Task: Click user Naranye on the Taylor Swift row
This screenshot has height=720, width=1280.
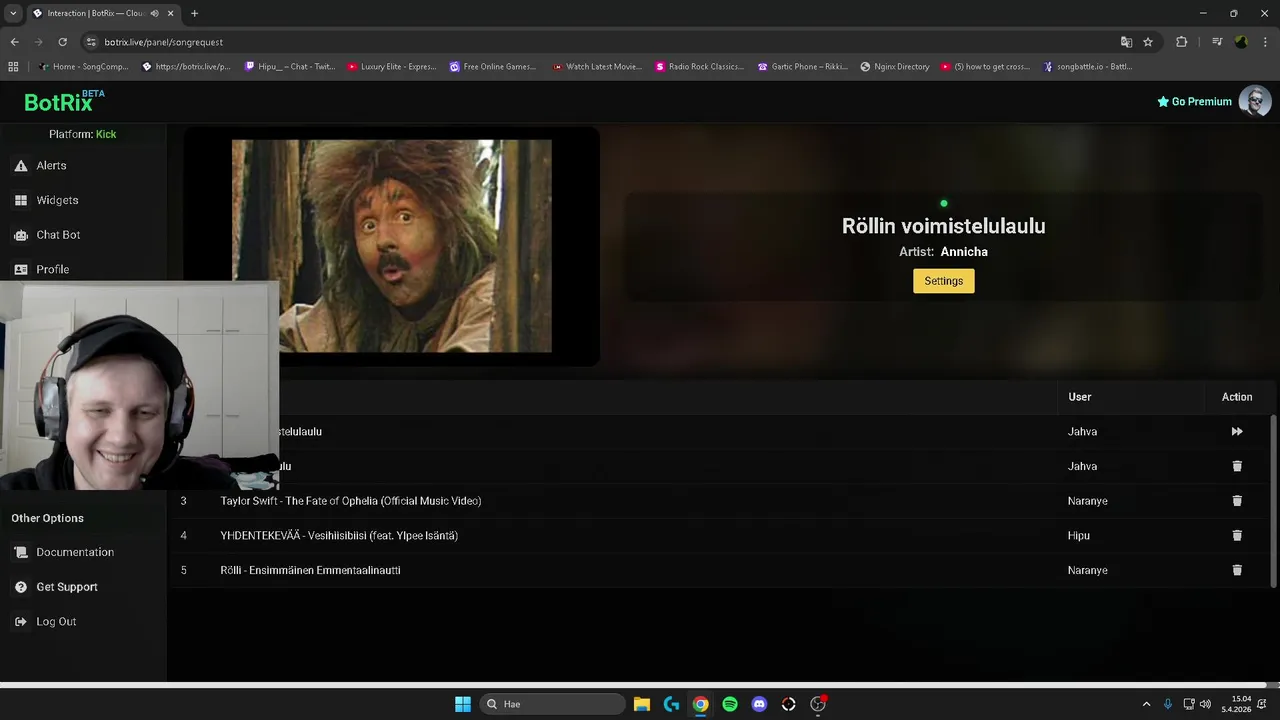Action: point(1087,501)
